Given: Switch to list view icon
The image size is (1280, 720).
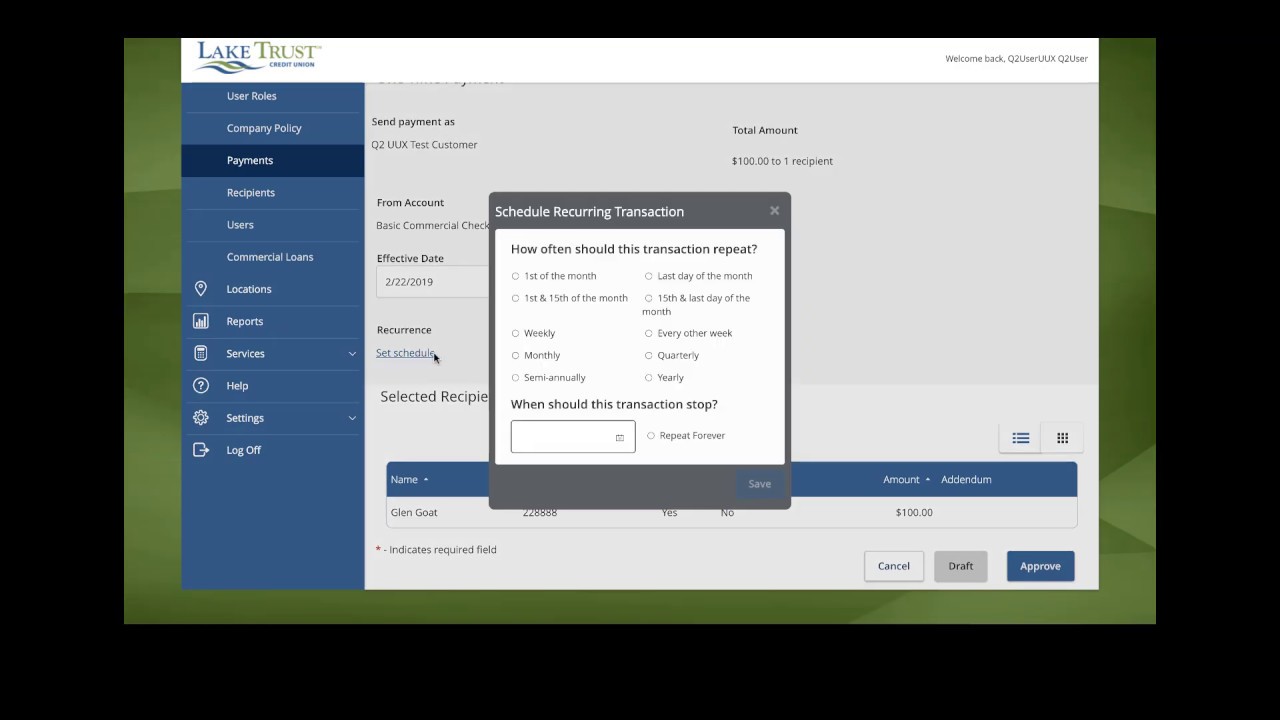Looking at the screenshot, I should [1021, 438].
